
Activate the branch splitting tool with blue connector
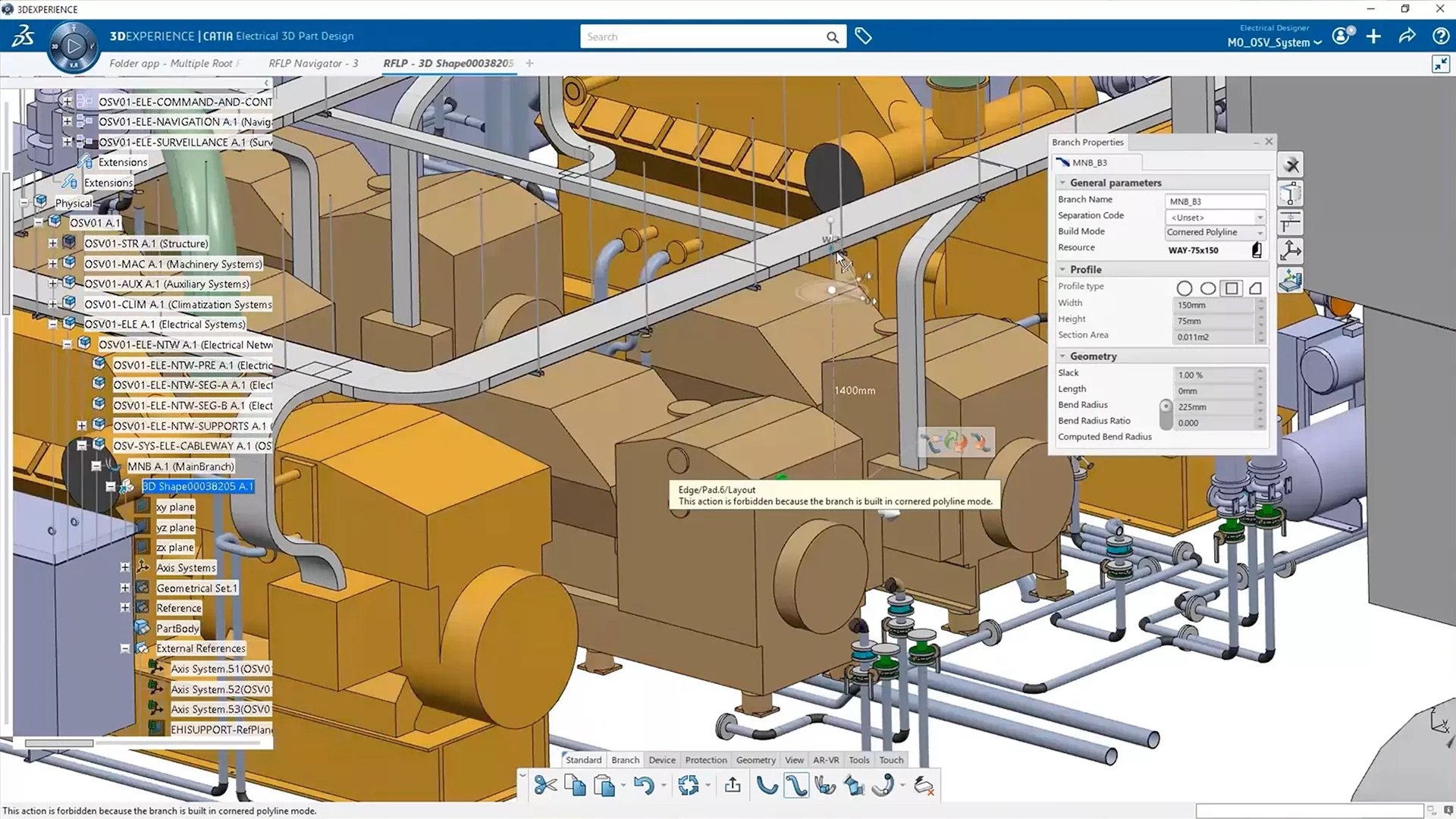pyautogui.click(x=827, y=785)
